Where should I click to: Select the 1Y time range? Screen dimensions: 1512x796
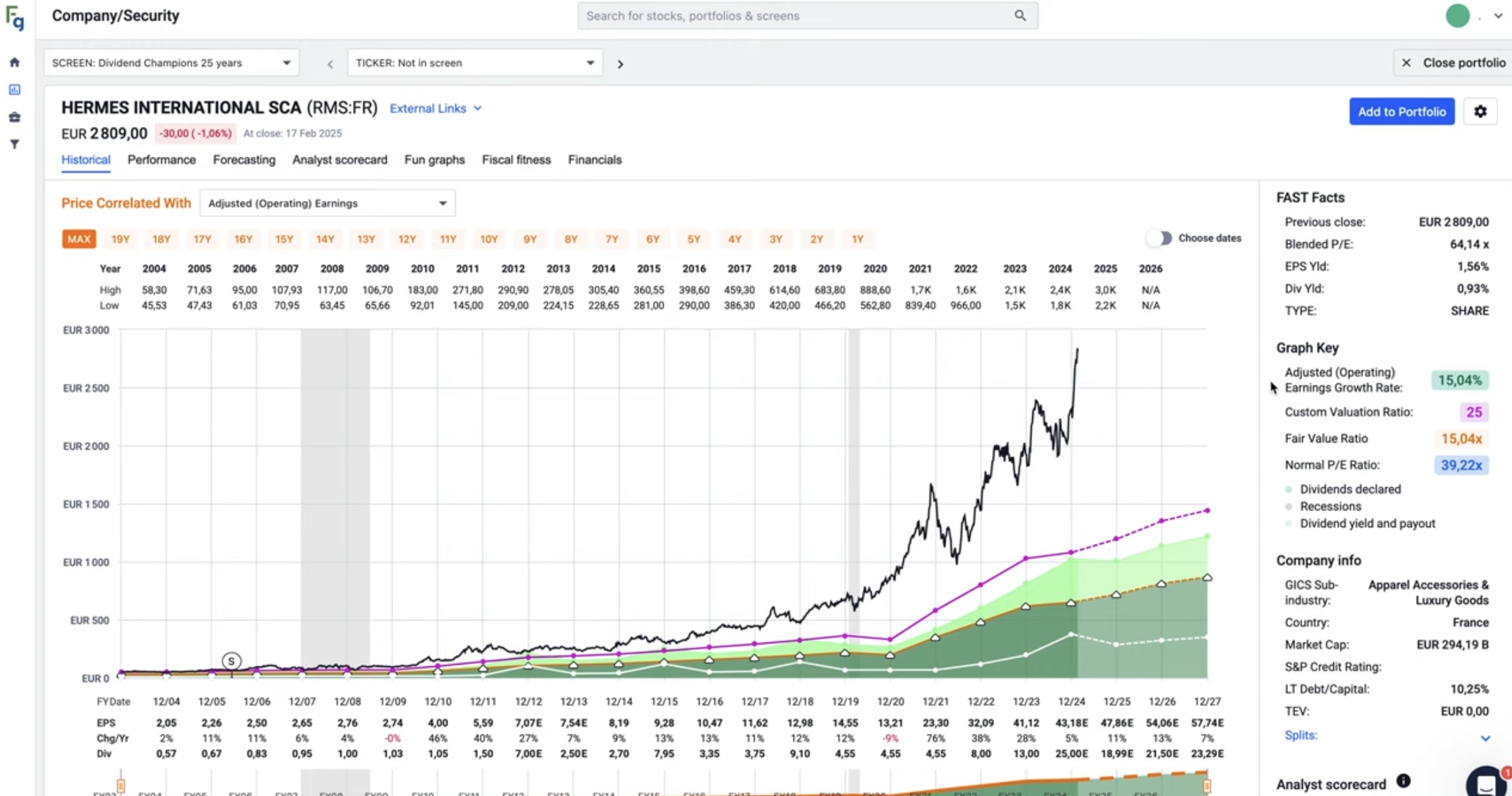click(x=857, y=239)
